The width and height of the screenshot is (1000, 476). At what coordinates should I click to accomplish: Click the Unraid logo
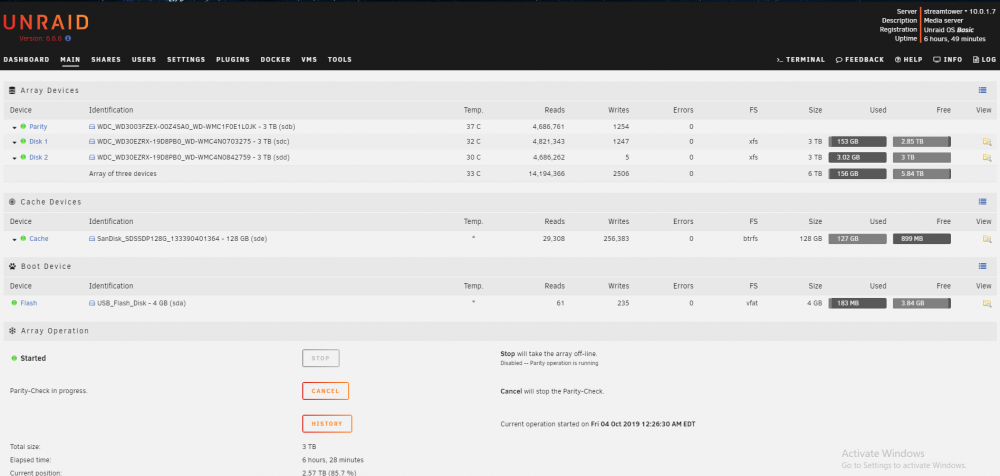pyautogui.click(x=46, y=23)
